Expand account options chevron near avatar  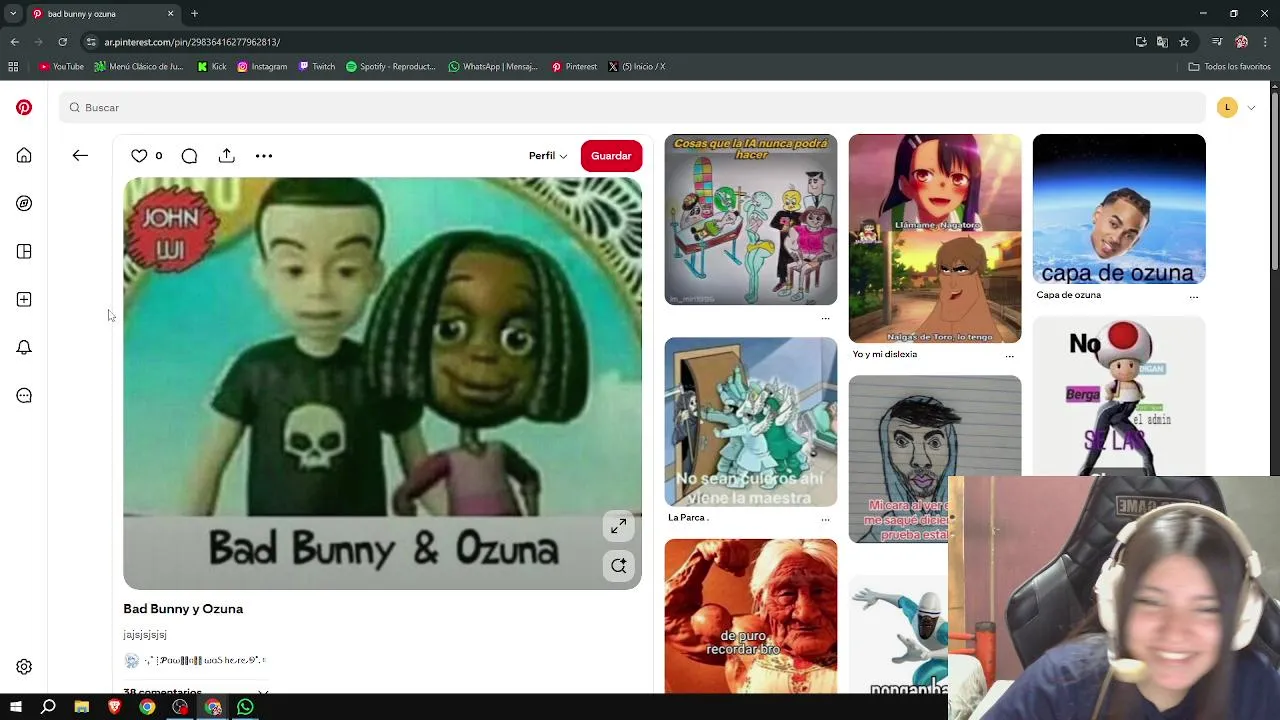1251,108
